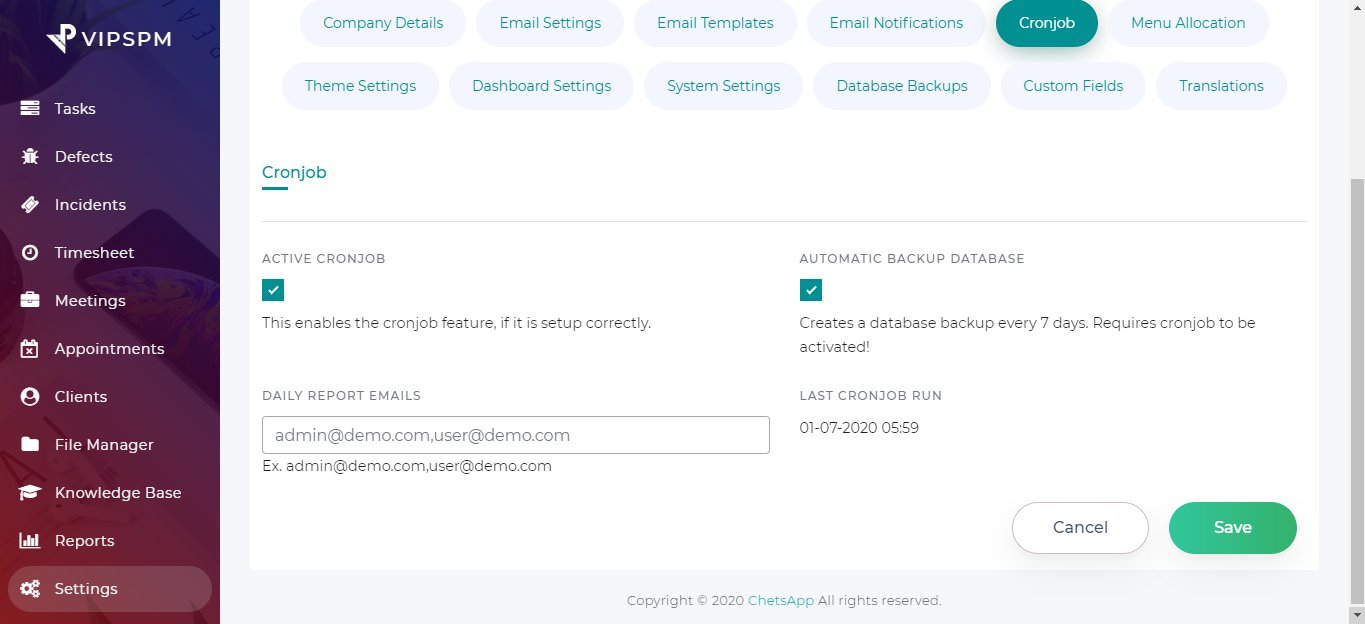
Task: Click the Save button
Action: click(1232, 527)
